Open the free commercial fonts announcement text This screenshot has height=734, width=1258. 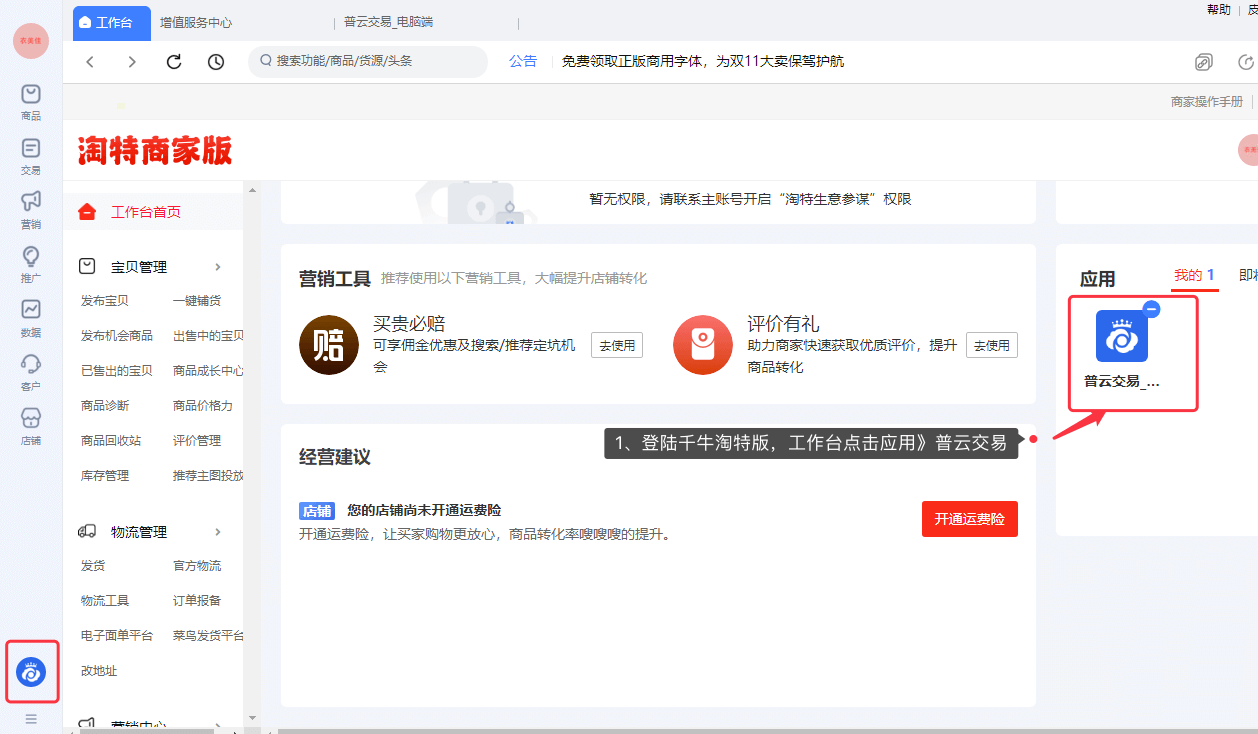click(703, 62)
